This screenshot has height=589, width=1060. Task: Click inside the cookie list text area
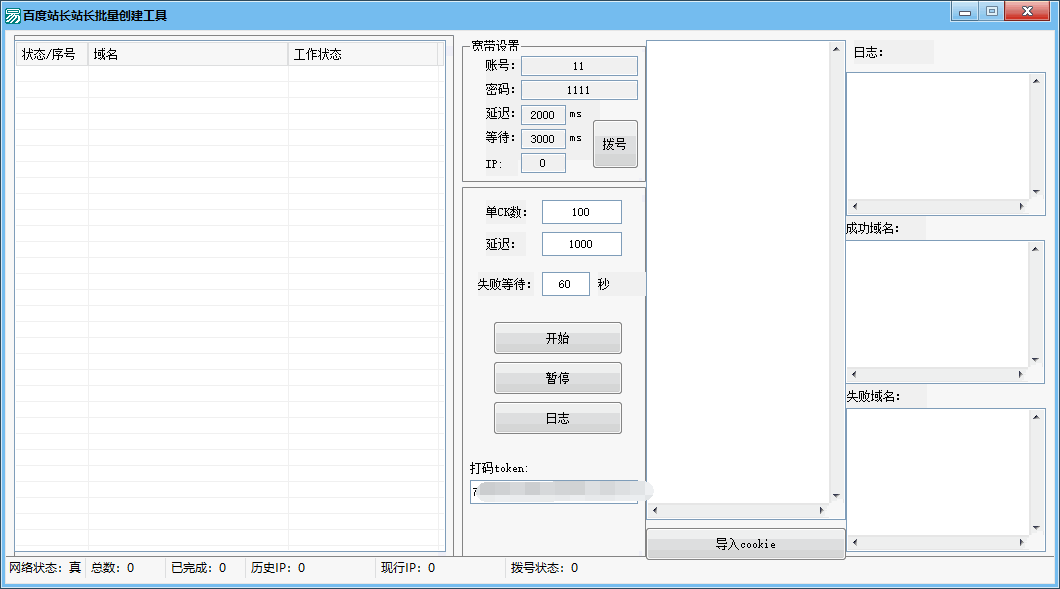point(738,272)
